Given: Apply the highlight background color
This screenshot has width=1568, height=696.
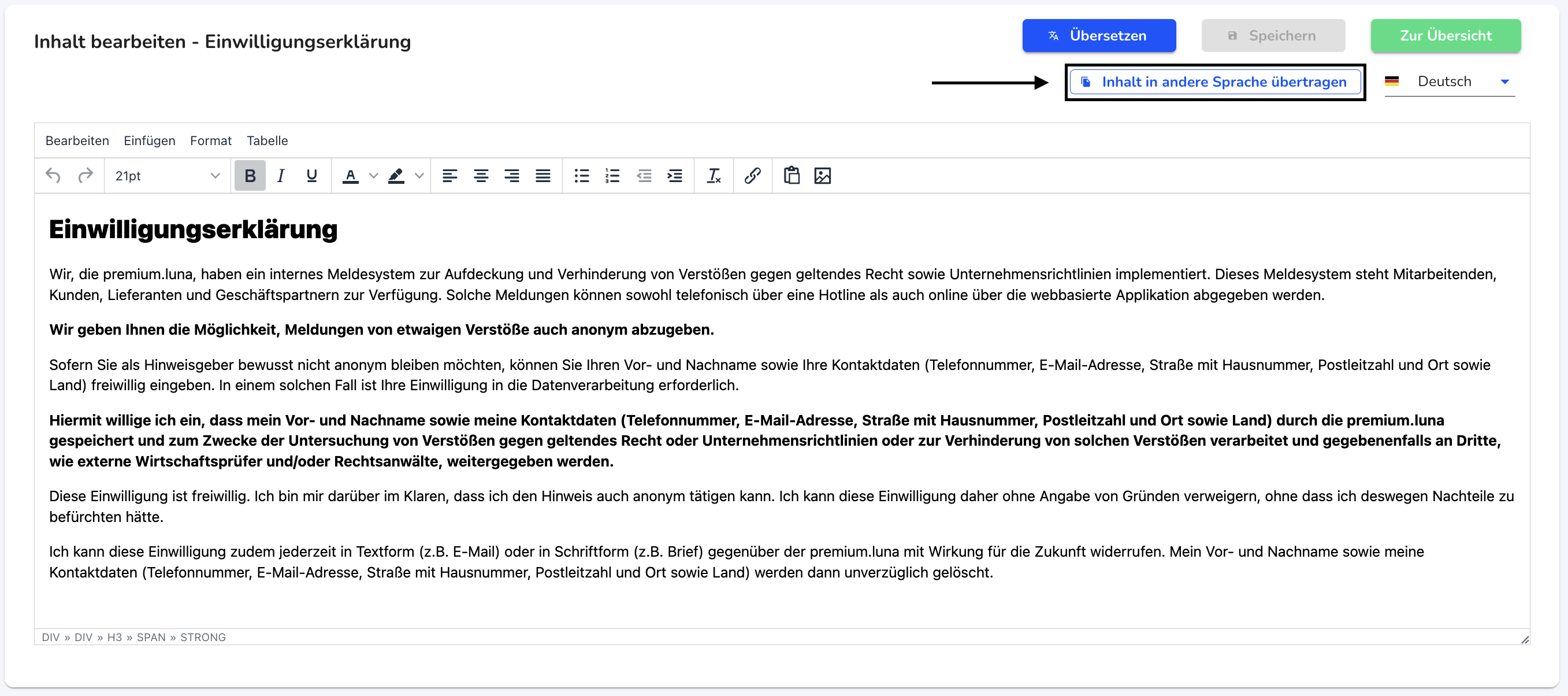Looking at the screenshot, I should (396, 175).
